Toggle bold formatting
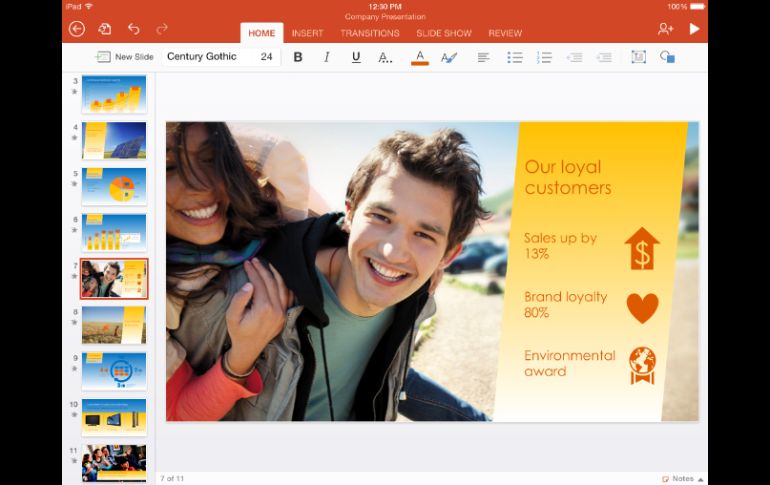Screen dimensions: 770x485 (x=298, y=57)
